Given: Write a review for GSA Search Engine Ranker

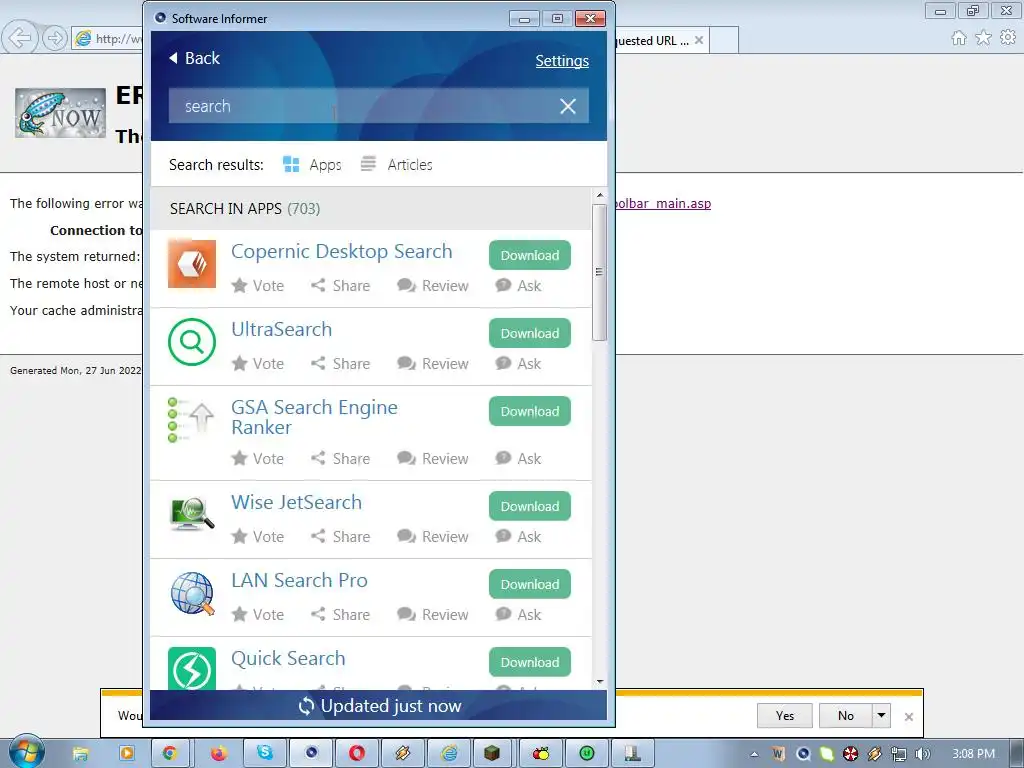Looking at the screenshot, I should pos(432,458).
